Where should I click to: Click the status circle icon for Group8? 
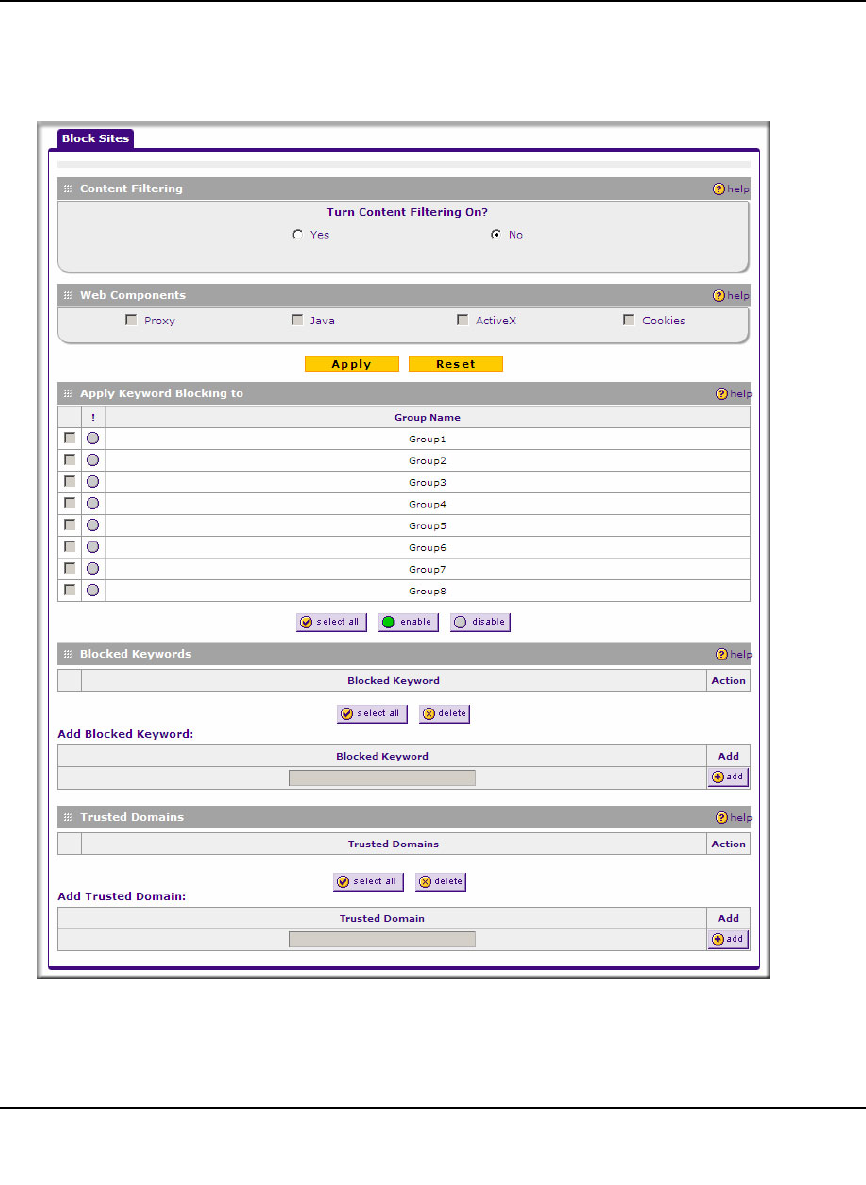point(93,590)
